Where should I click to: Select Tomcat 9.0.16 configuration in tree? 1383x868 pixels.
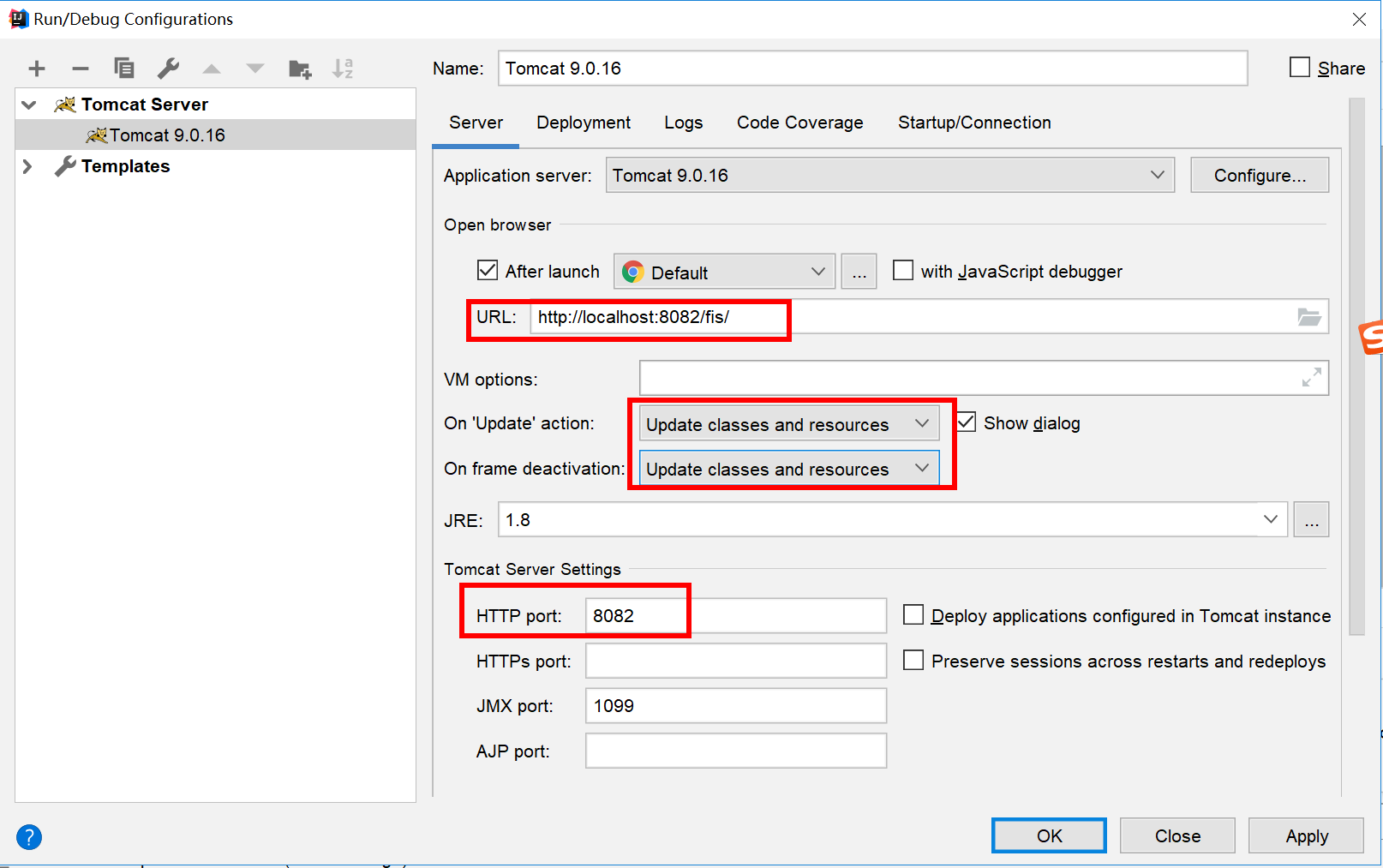[215, 135]
